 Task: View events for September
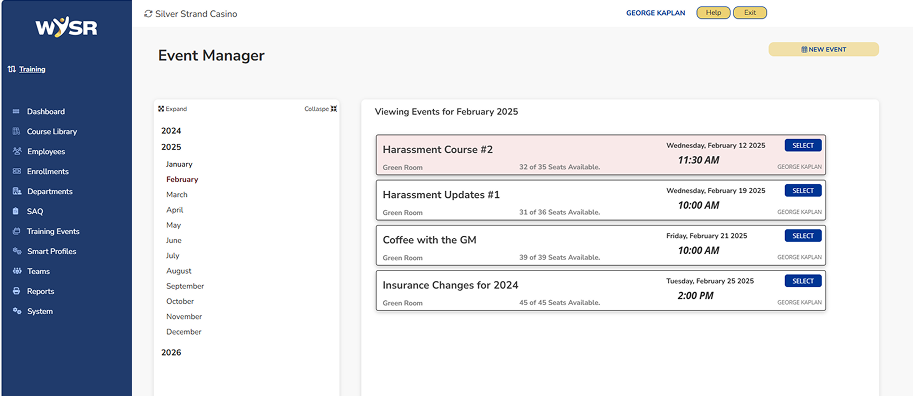[185, 286]
